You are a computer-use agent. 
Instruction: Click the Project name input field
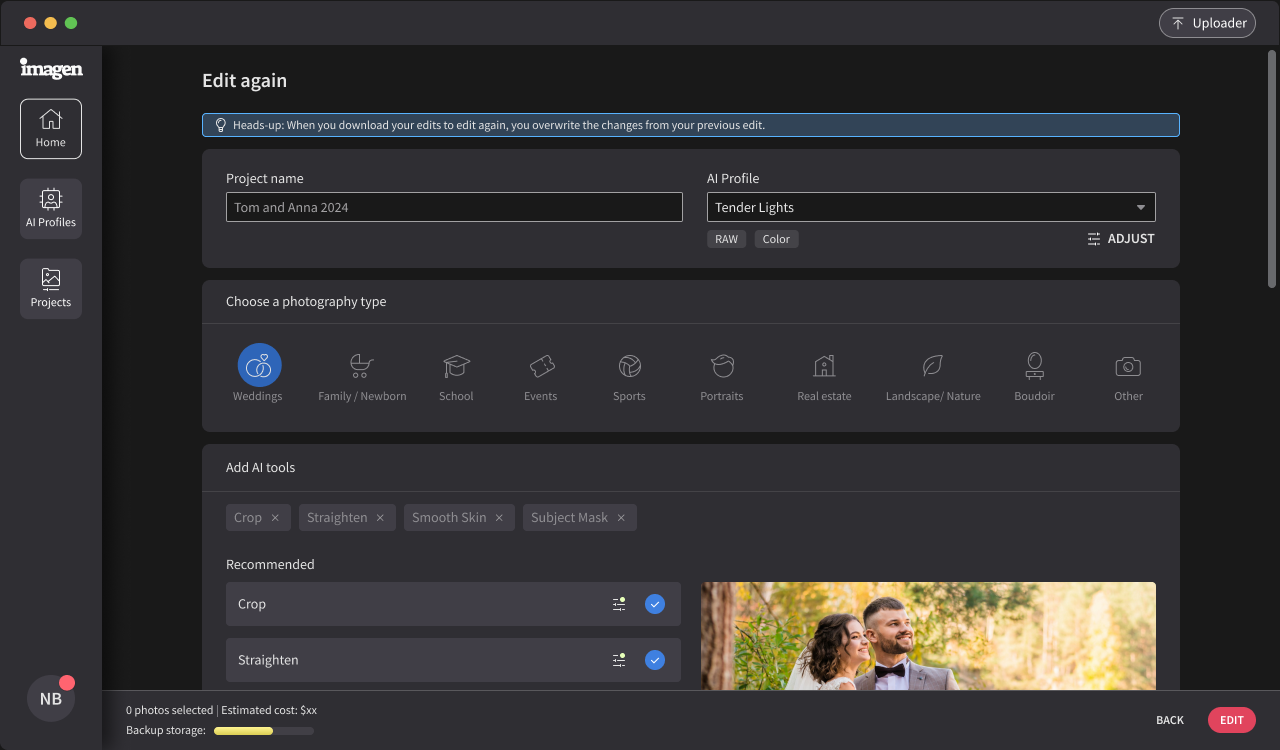click(454, 207)
